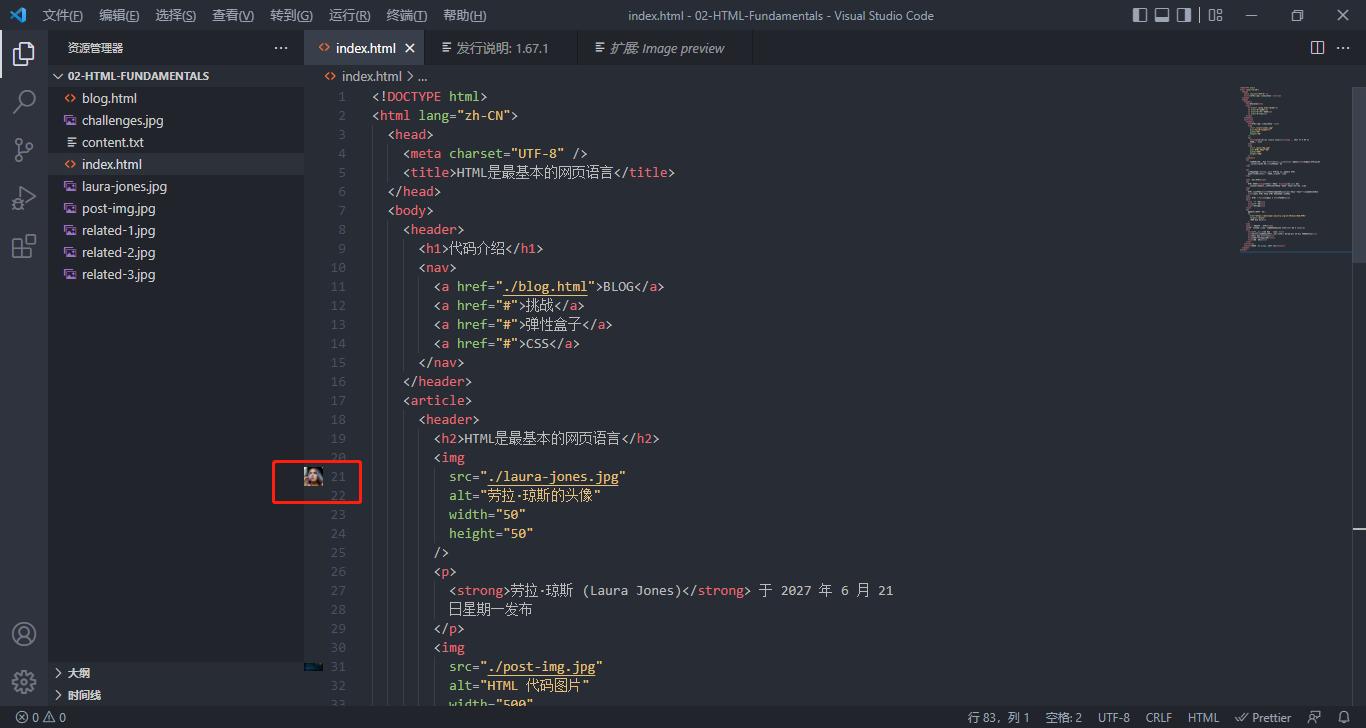Open the Search view
This screenshot has height=728, width=1366.
[24, 101]
